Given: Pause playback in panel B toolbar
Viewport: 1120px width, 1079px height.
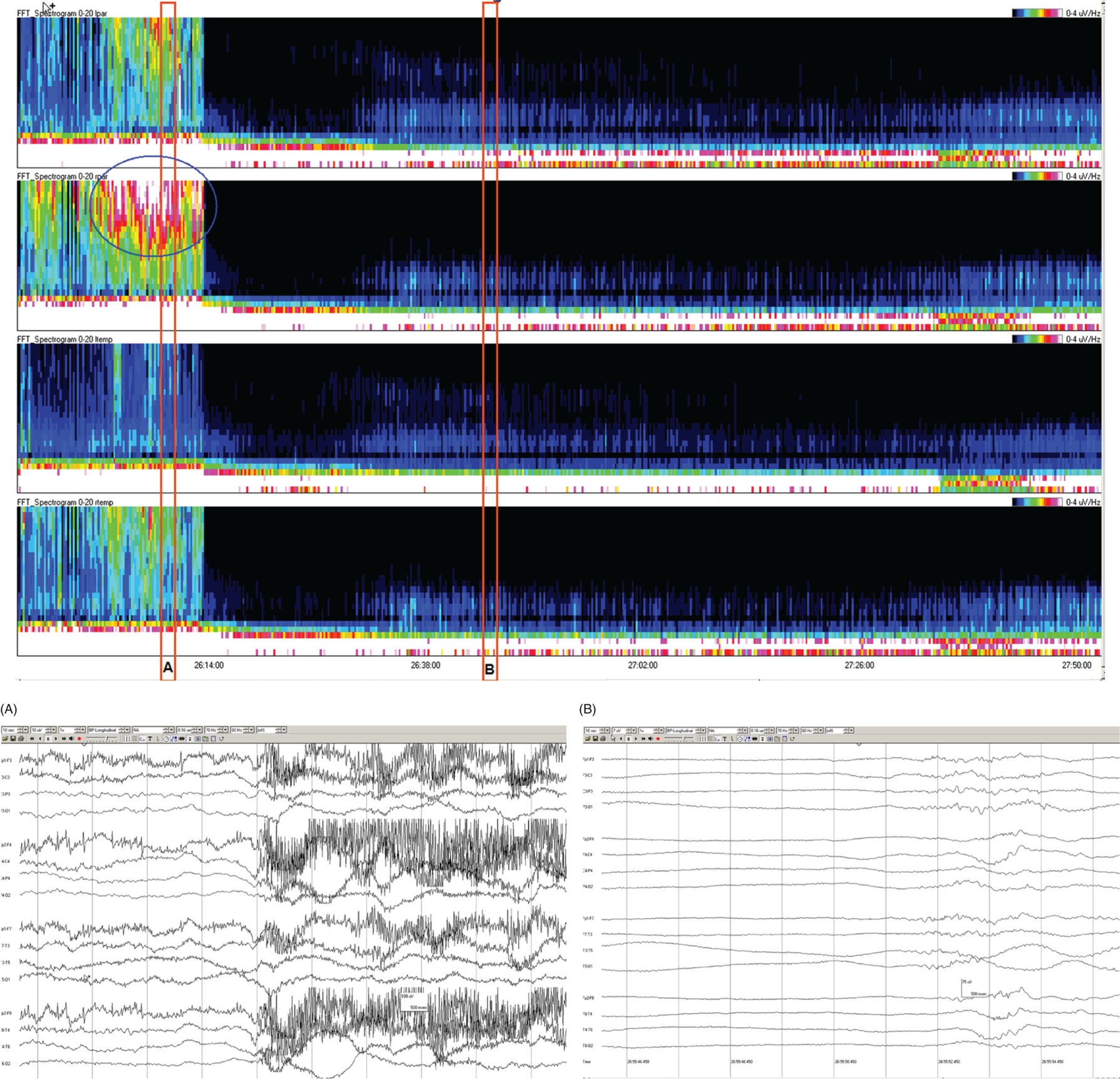Looking at the screenshot, I should tap(628, 739).
